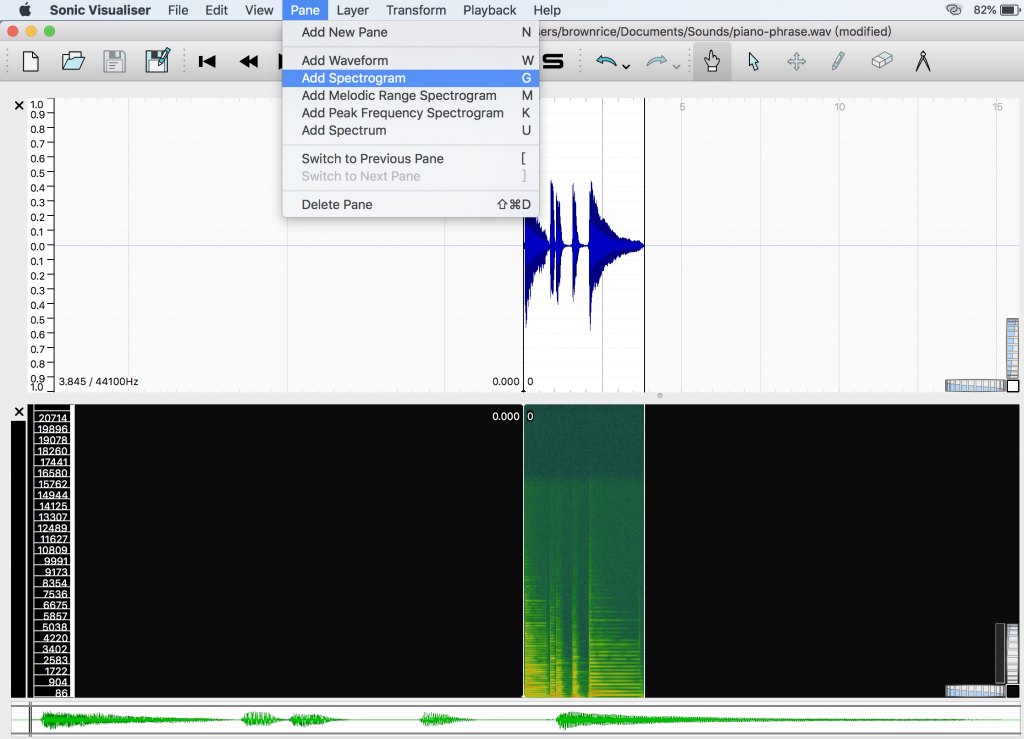Click the Solo S toolbar icon
Screen dimensions: 1024x739
click(553, 62)
